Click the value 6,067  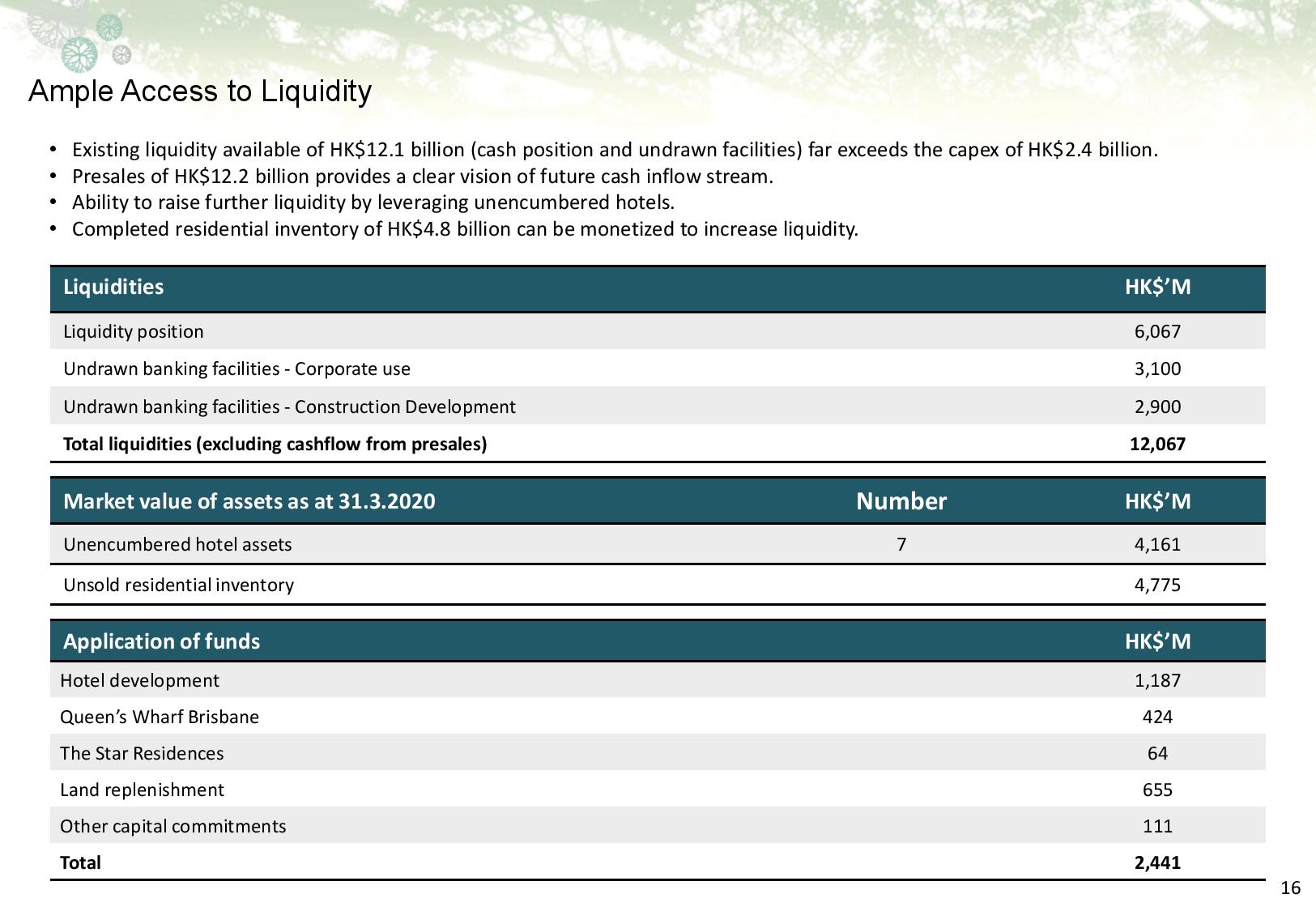1158,331
